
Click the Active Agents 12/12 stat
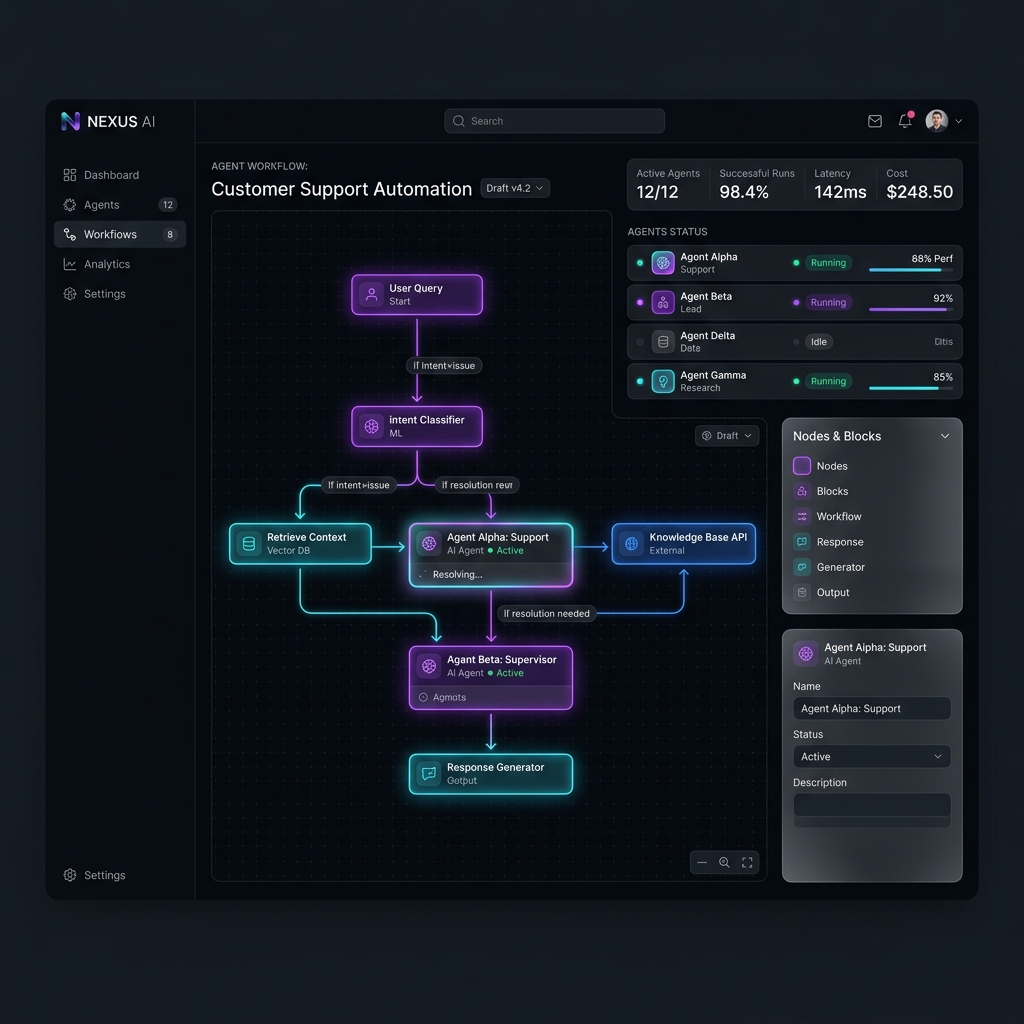point(668,184)
